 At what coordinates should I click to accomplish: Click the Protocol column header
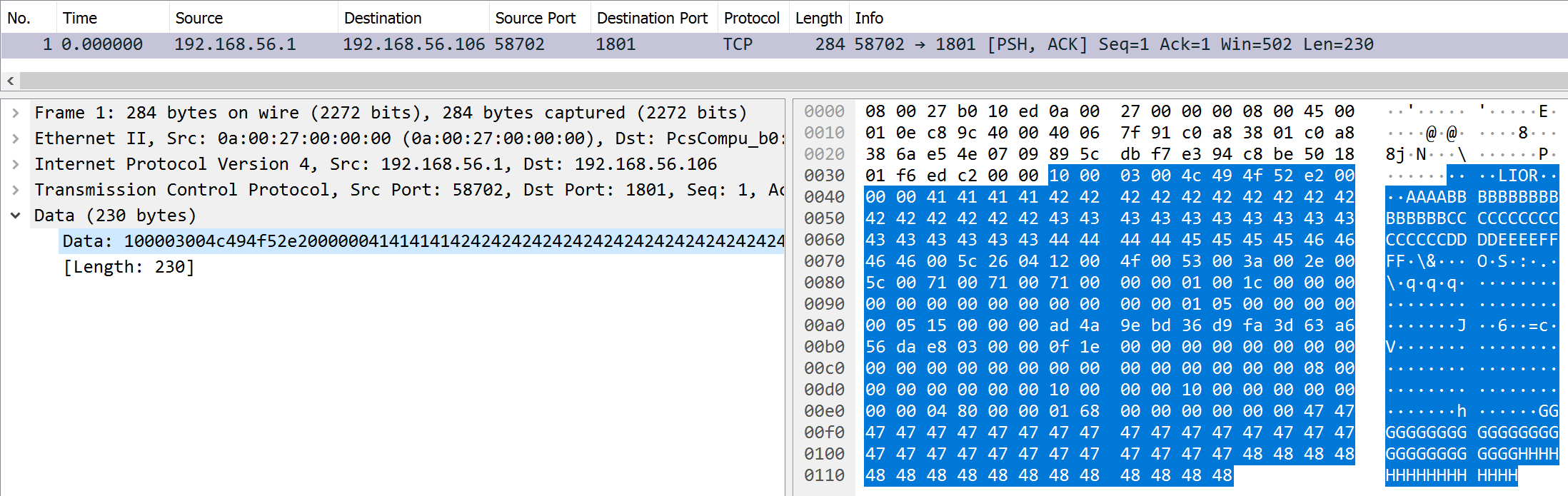751,18
